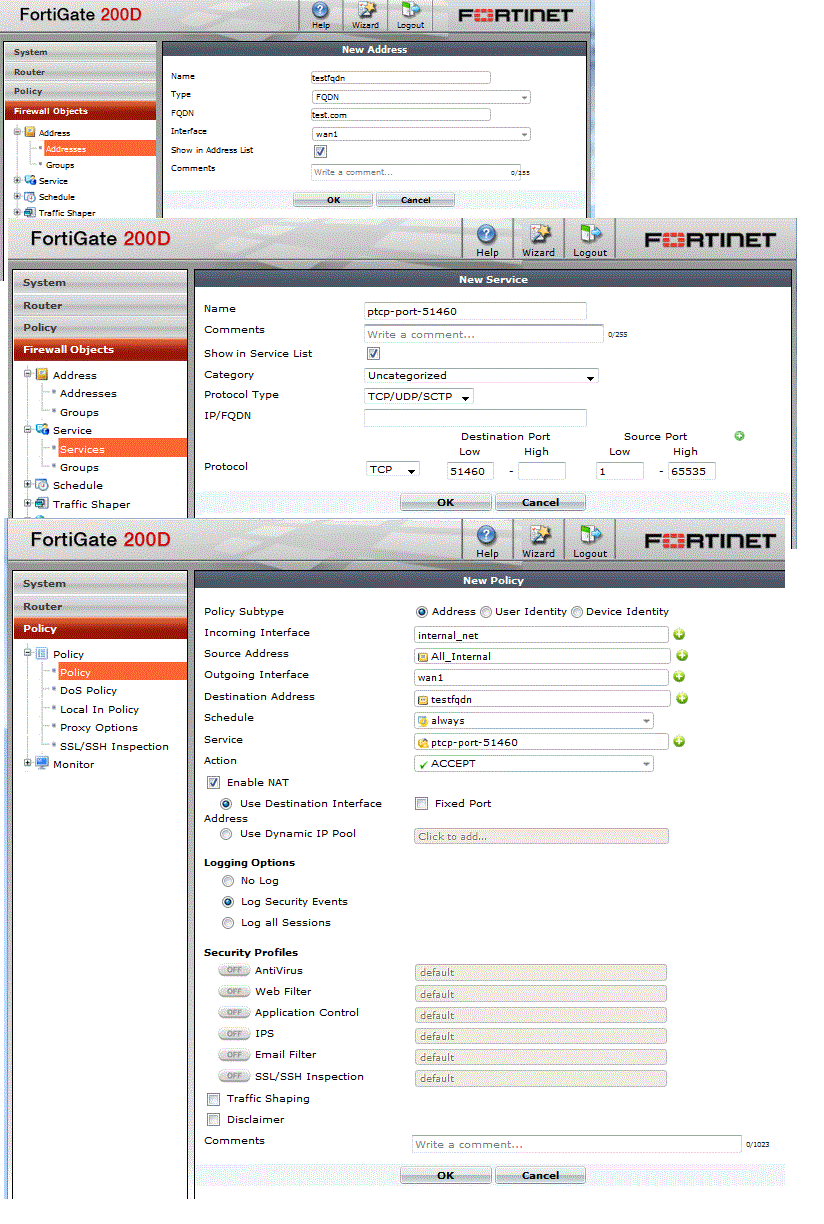Image resolution: width=824 pixels, height=1224 pixels.
Task: Open Type dropdown showing FQDN
Action: point(420,97)
